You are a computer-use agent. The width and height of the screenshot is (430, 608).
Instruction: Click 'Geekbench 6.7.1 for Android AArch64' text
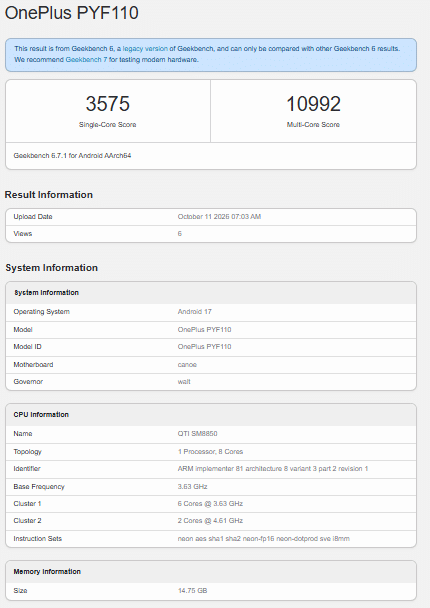tap(72, 155)
